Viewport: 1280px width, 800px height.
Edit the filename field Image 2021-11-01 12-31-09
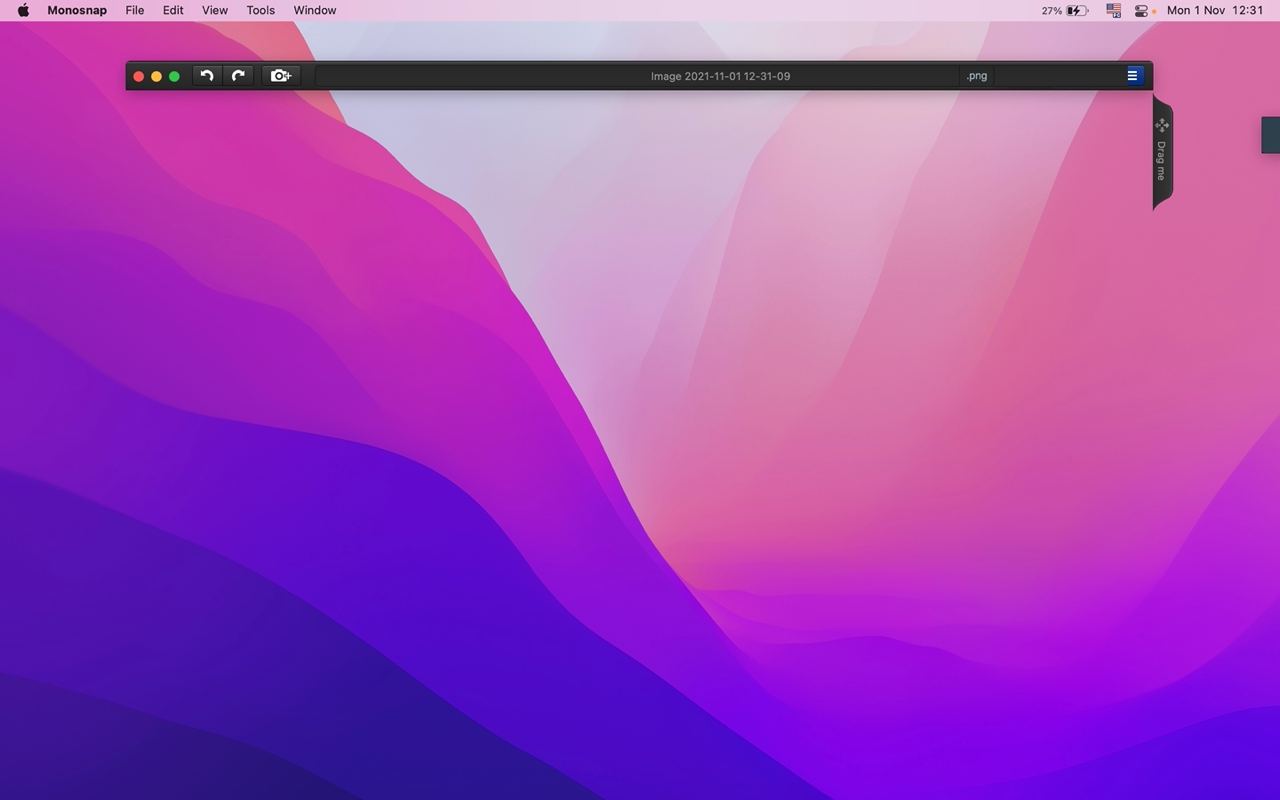[x=720, y=76]
